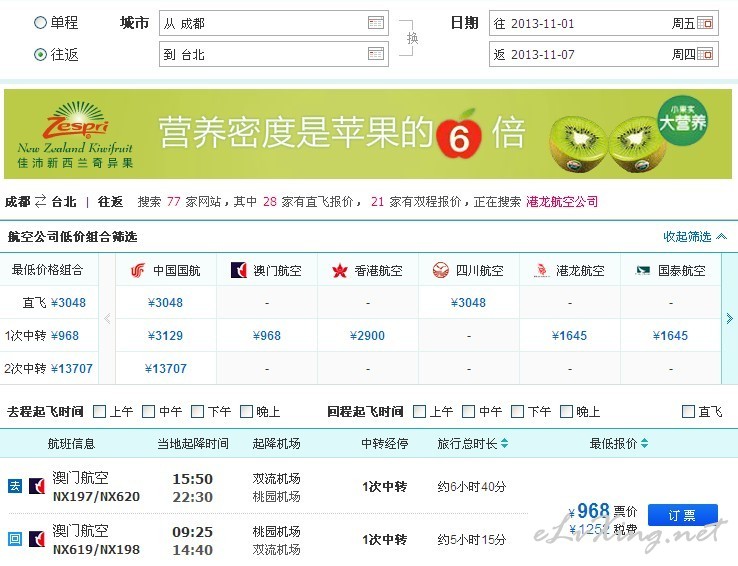Check return 回程 下午 checkbox
Viewport: 738px width, 566px height.
[x=517, y=412]
